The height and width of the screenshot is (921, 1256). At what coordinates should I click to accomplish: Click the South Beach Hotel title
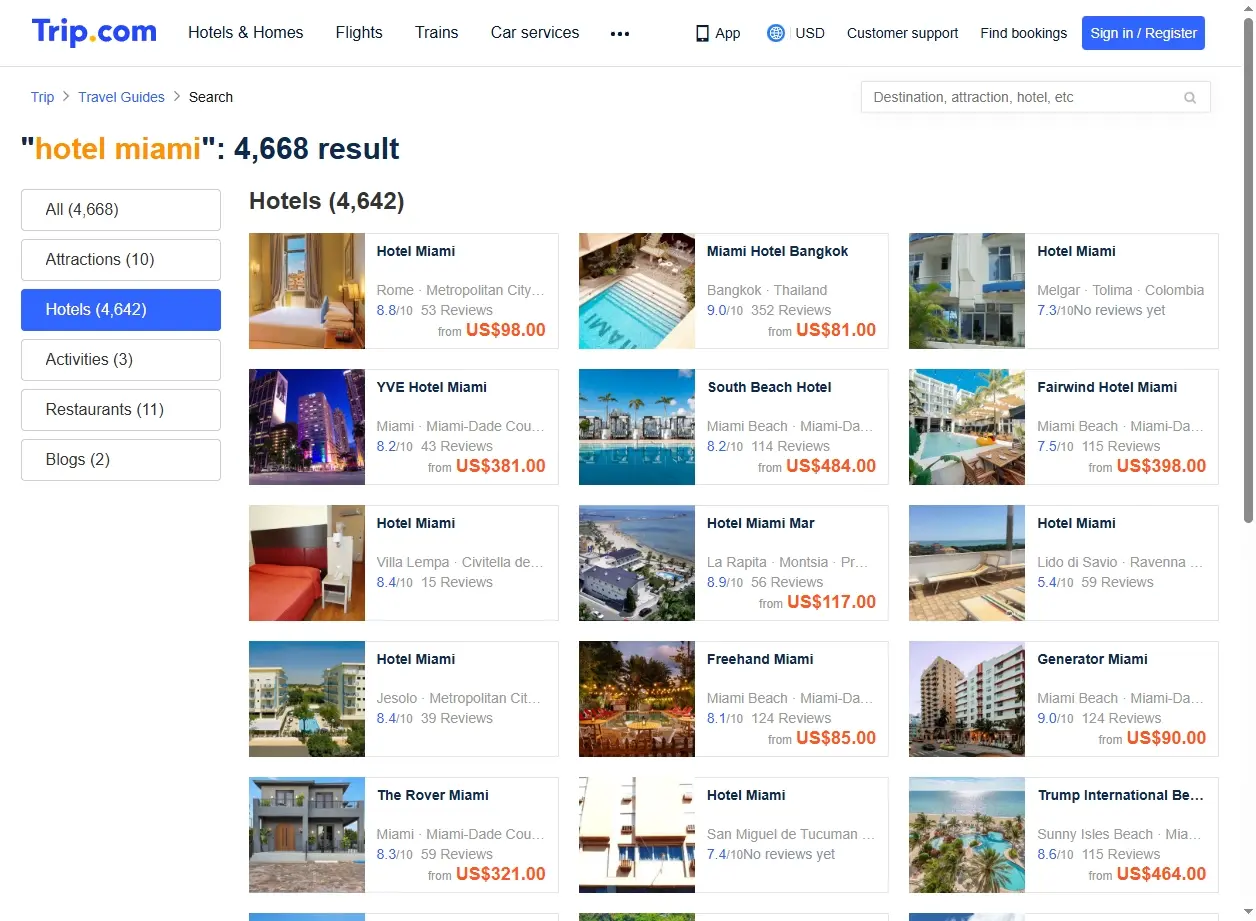coord(769,387)
